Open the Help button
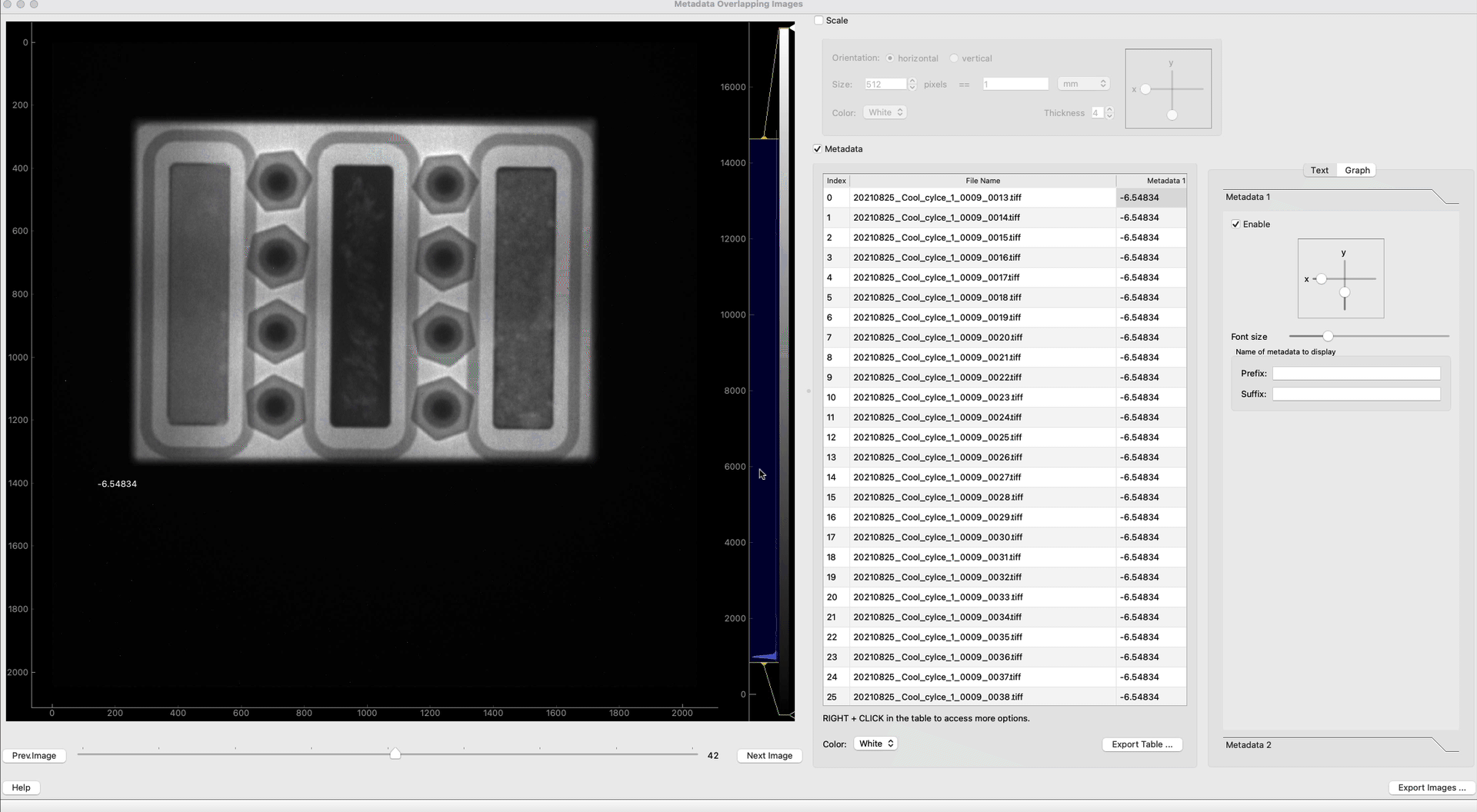 [x=22, y=787]
